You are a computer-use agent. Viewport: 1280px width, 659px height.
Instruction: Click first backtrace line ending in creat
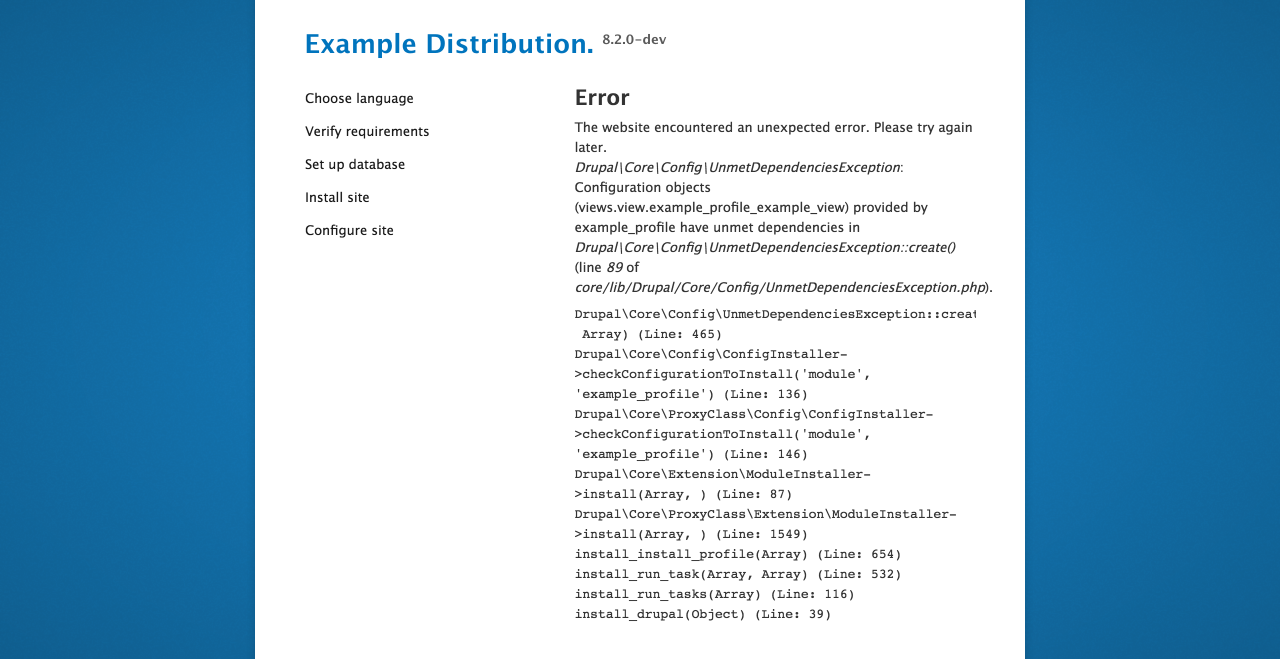[775, 314]
